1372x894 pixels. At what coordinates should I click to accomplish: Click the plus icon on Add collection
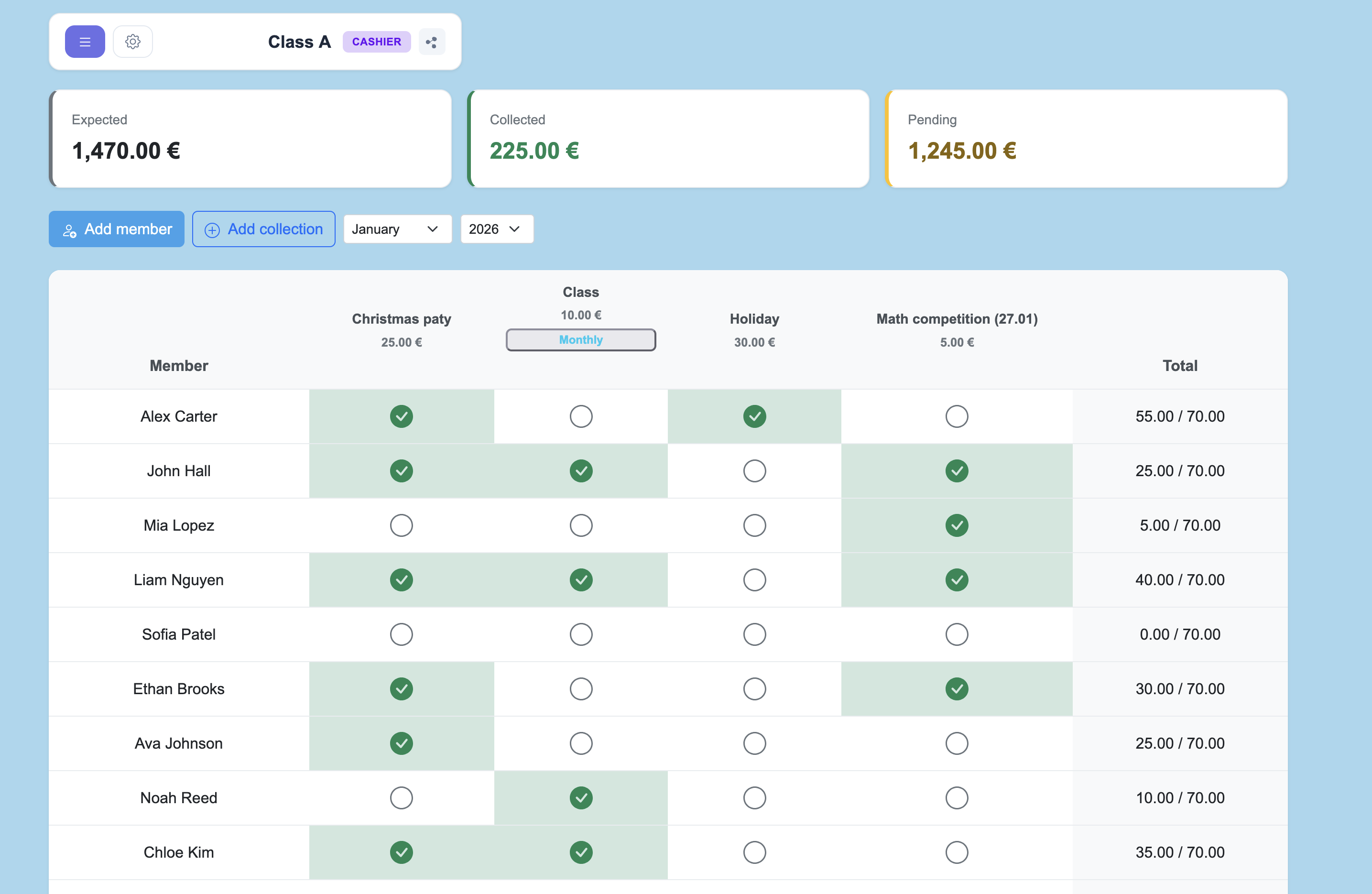click(212, 229)
